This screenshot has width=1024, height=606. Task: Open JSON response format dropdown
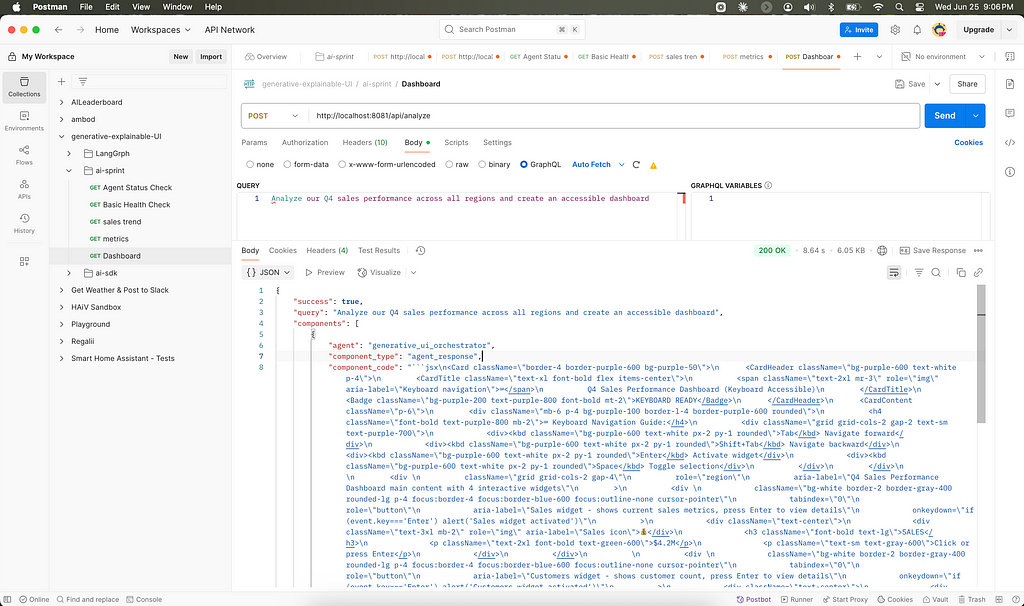pos(268,272)
